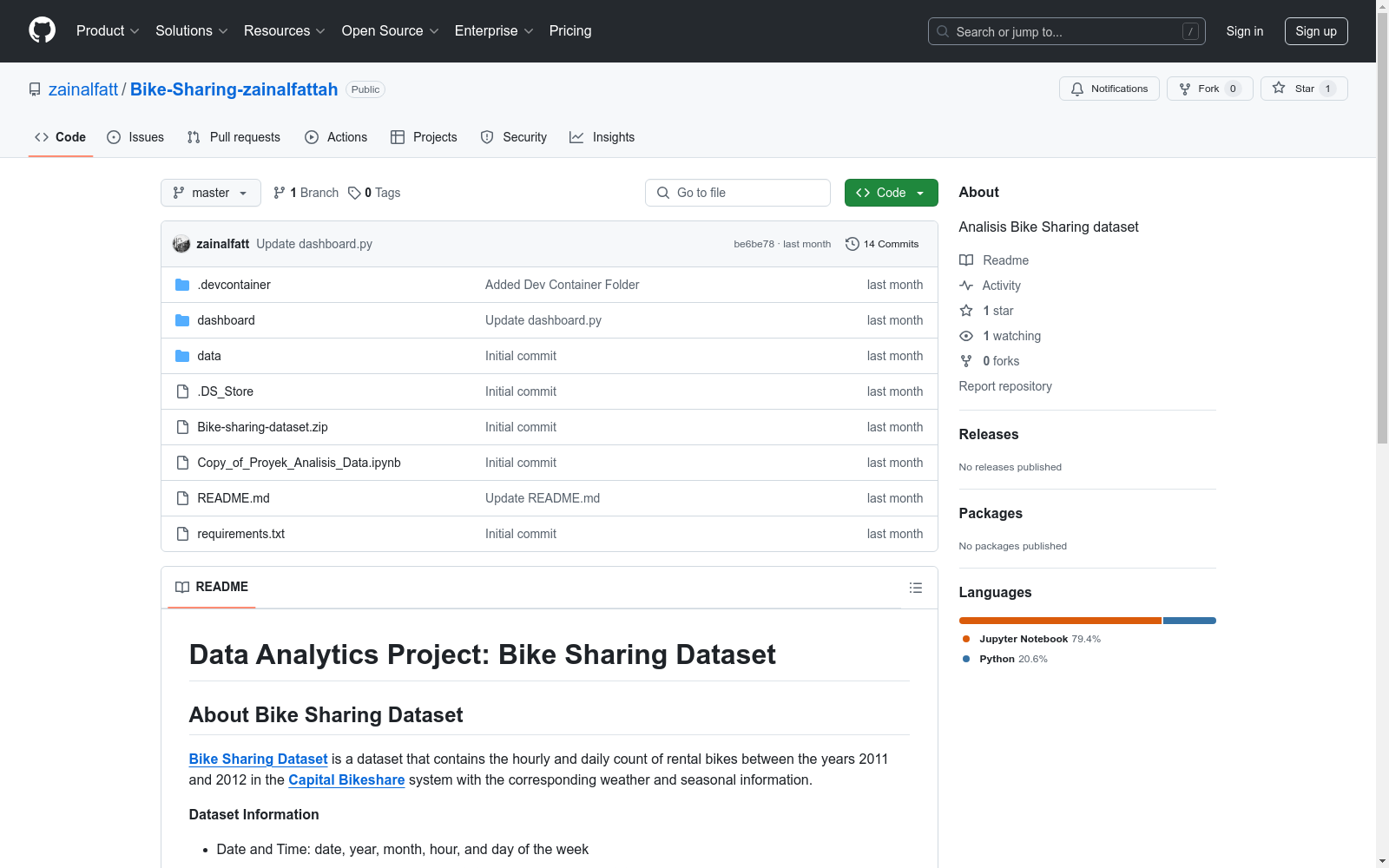Expand the Solutions menu
This screenshot has width=1389, height=868.
[192, 30]
